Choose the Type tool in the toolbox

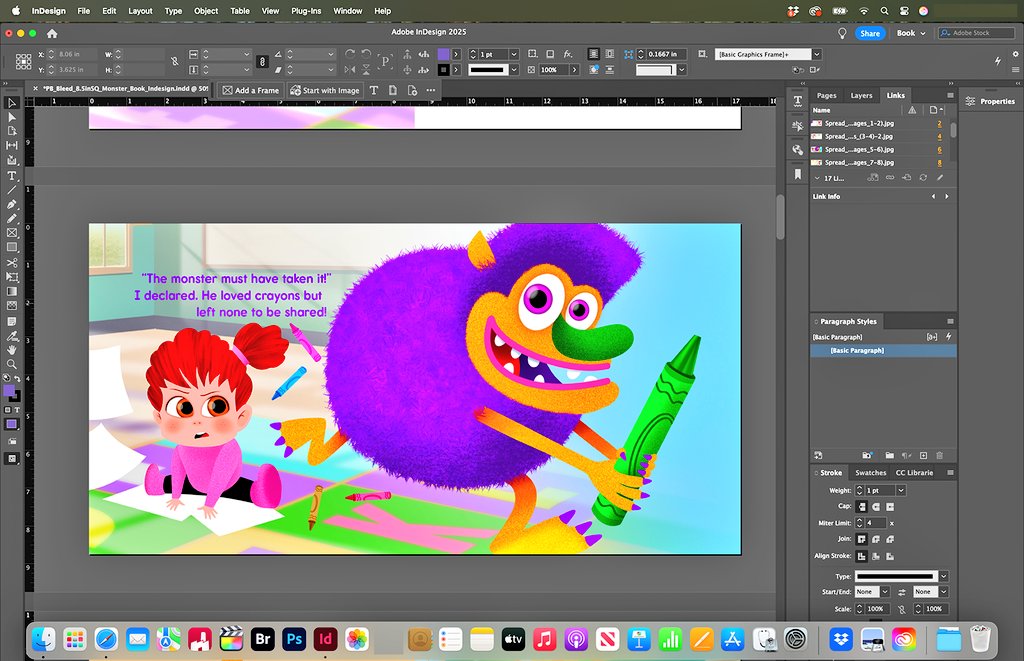12,176
